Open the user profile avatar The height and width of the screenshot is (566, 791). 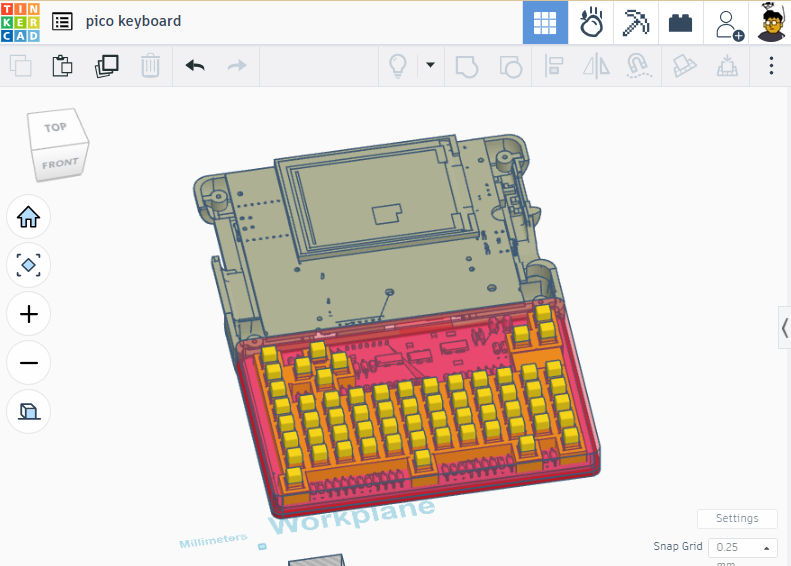click(x=771, y=23)
